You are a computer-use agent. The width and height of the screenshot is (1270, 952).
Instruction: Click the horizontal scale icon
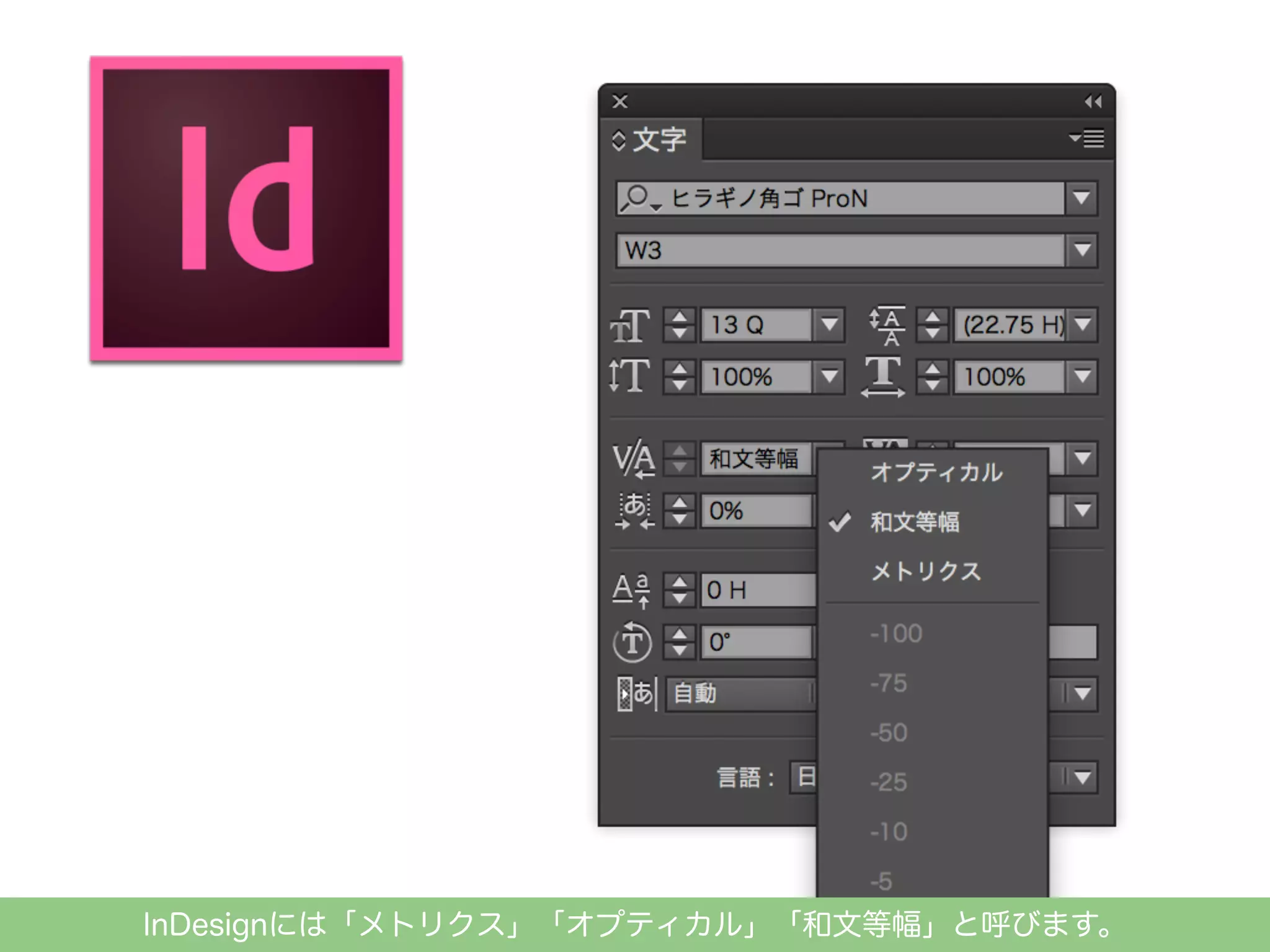point(883,377)
